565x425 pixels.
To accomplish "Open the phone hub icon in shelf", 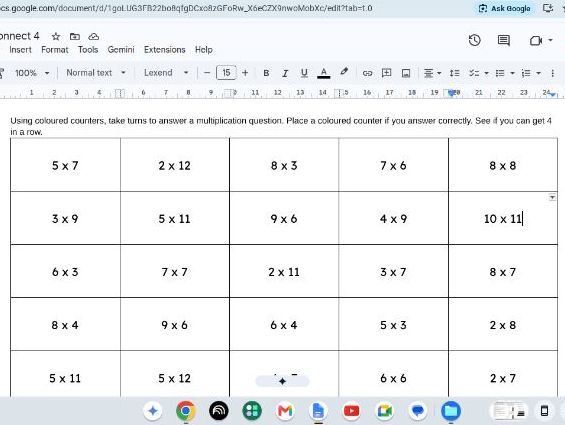I will (544, 411).
